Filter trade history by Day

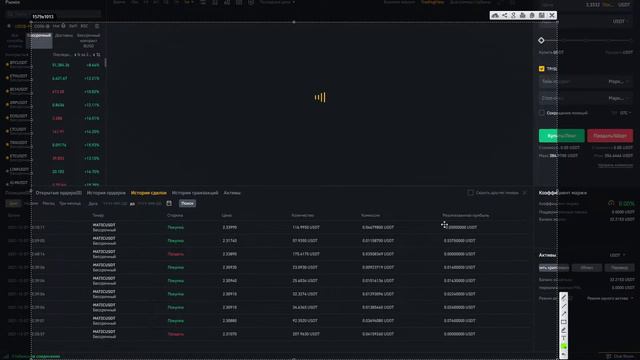(13, 203)
